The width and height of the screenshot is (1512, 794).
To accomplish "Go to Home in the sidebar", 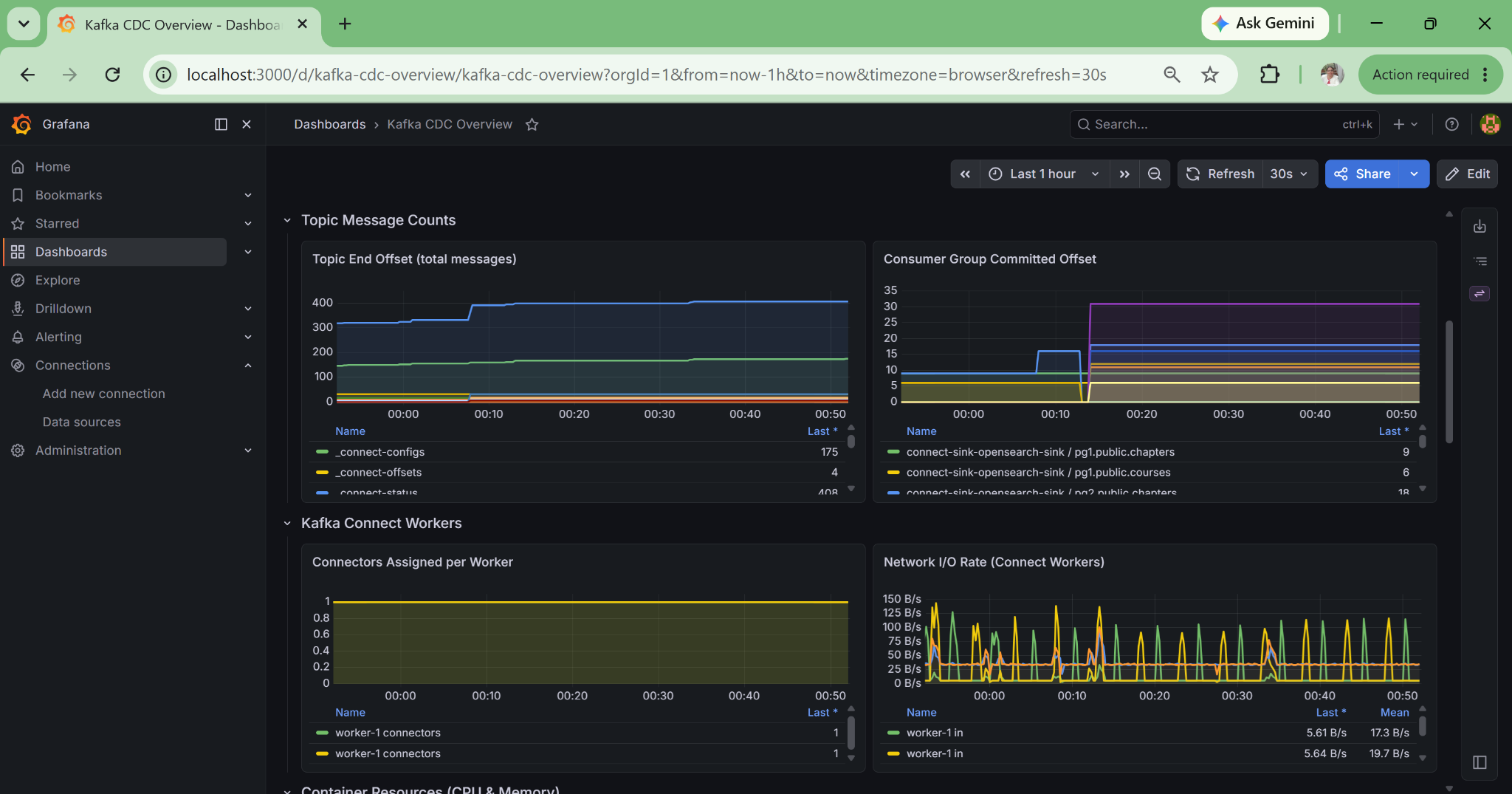I will [x=53, y=167].
